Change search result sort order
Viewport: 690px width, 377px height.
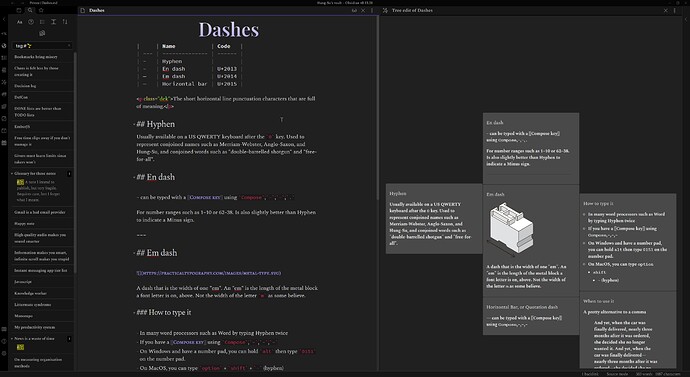65,22
